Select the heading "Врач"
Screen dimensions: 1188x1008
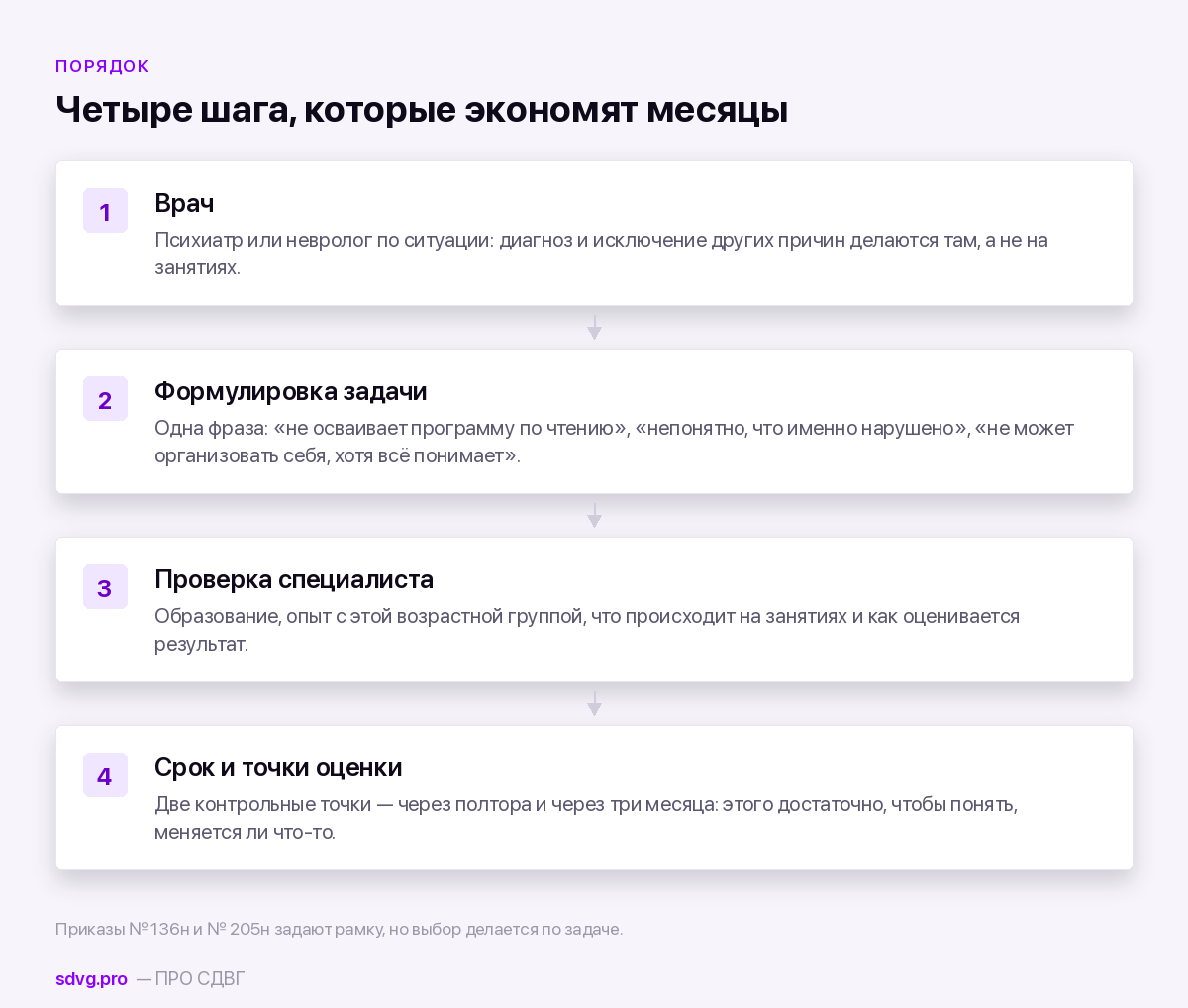pos(184,203)
